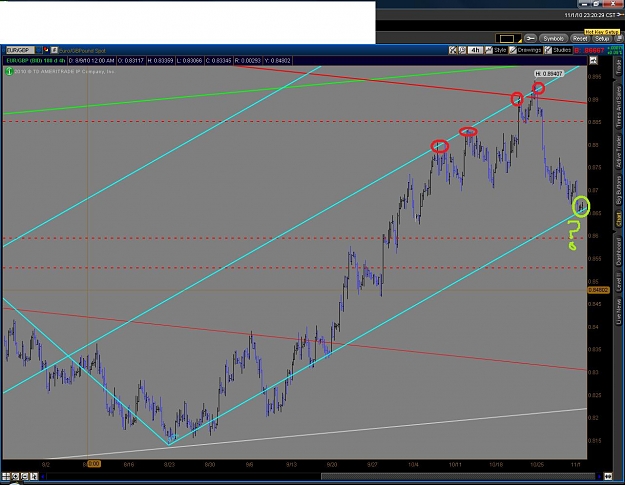The height and width of the screenshot is (485, 625).
Task: Select the Chart side tab
Action: pos(619,219)
